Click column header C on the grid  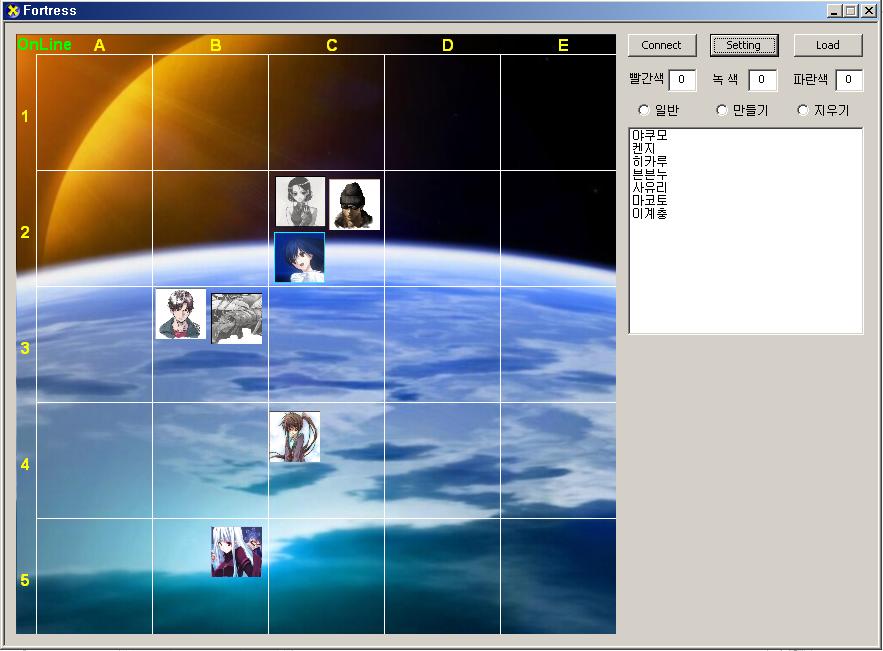click(332, 45)
